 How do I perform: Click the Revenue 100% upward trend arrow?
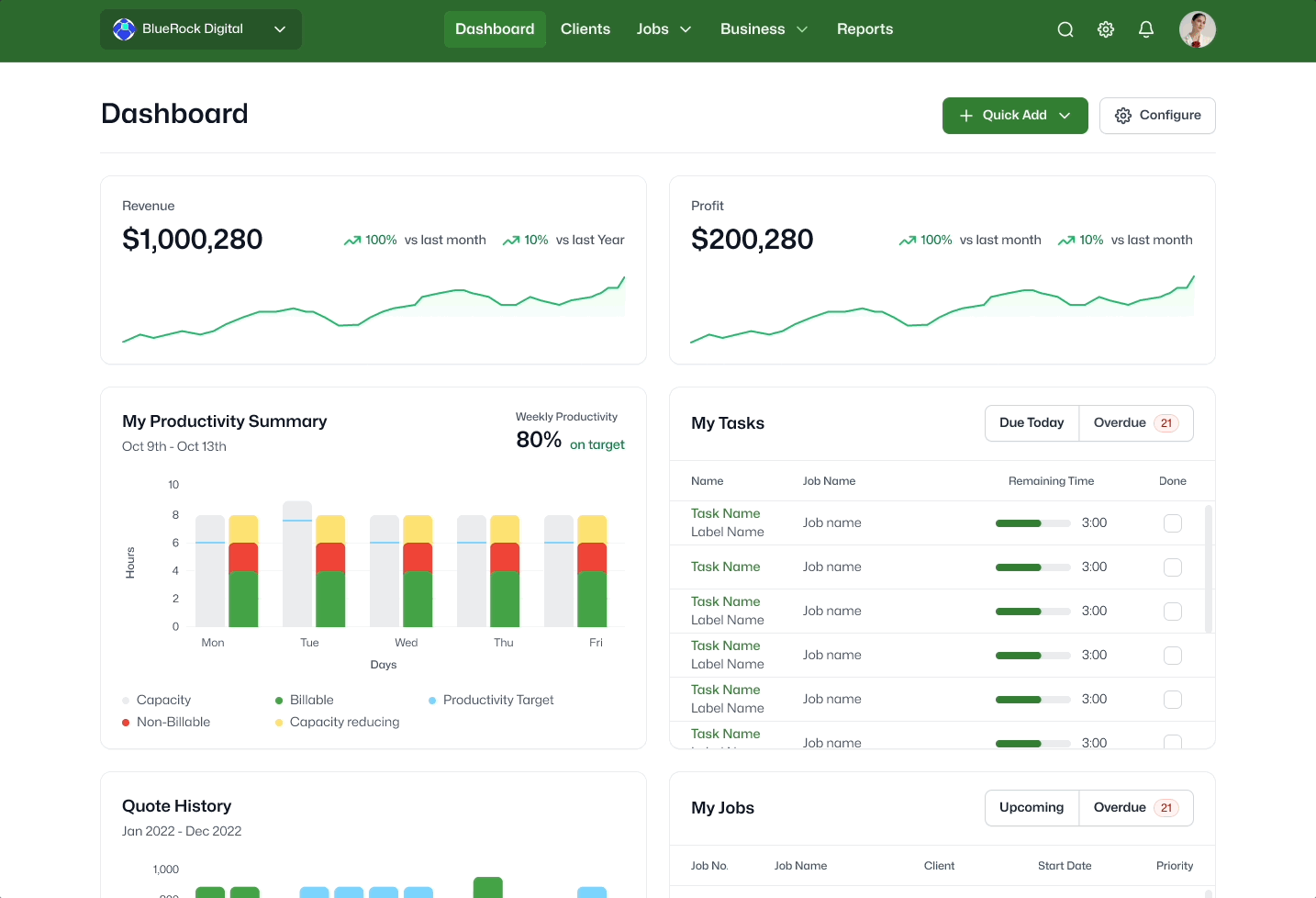(352, 241)
